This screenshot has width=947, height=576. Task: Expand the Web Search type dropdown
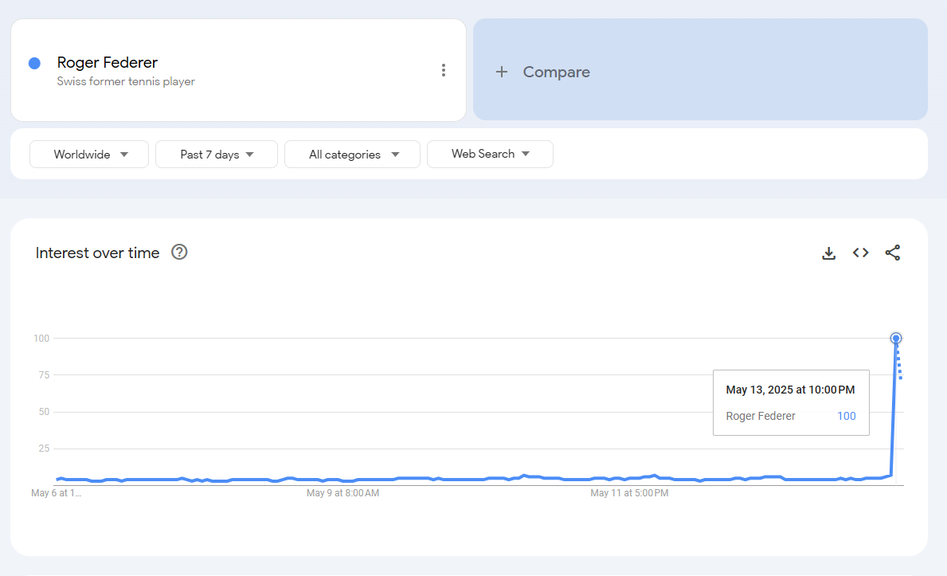point(490,154)
